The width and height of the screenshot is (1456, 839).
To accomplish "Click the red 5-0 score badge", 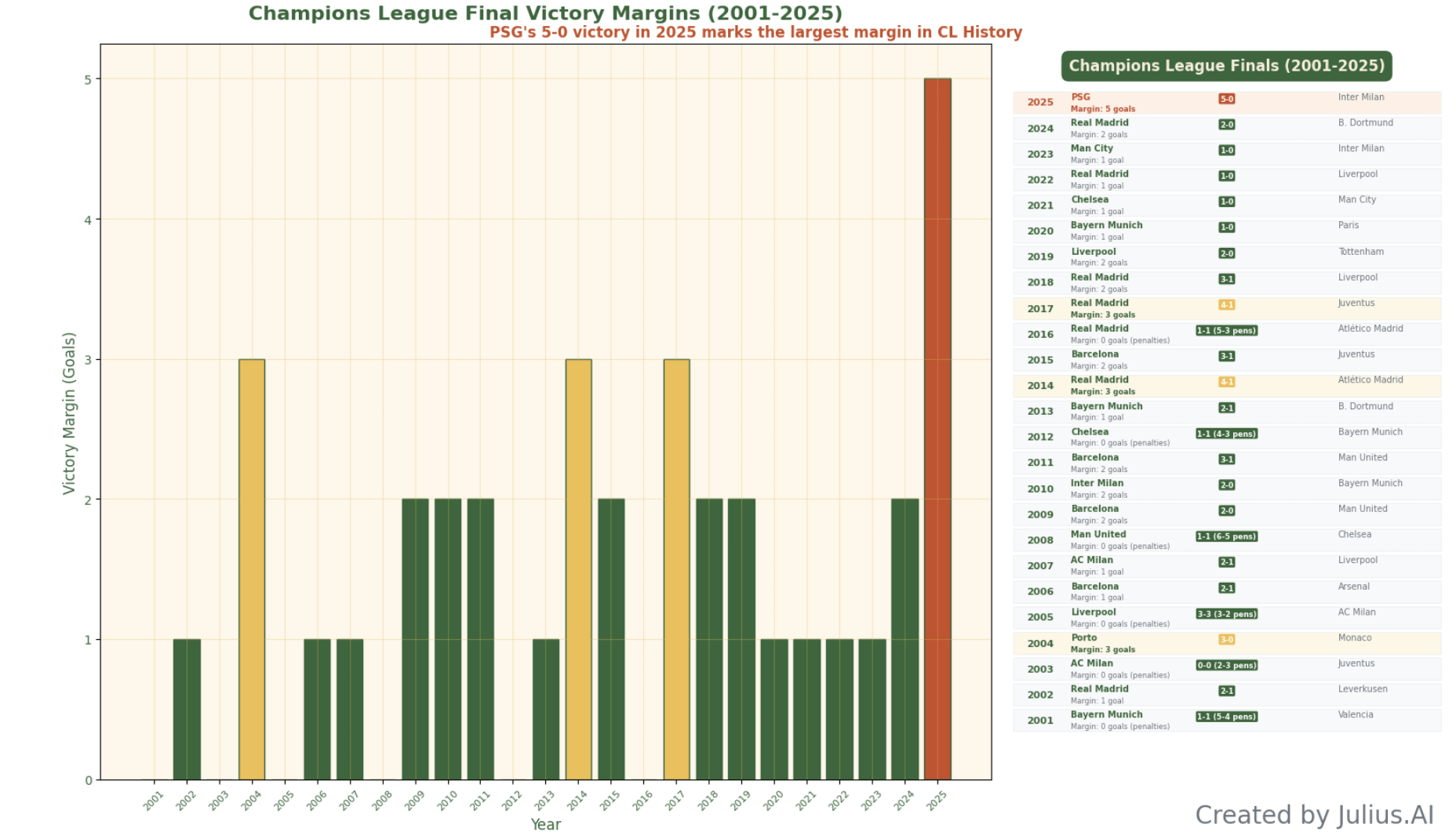I will click(1226, 99).
